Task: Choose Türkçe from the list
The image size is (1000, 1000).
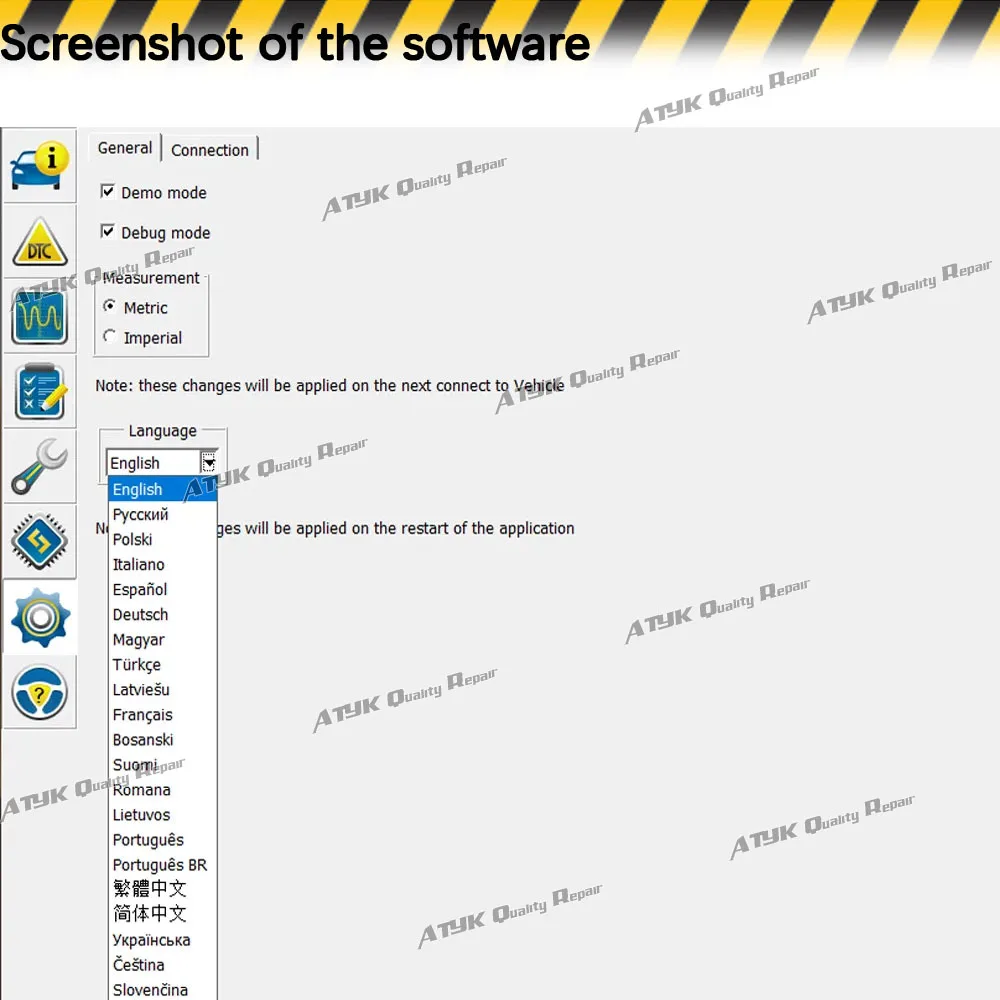Action: point(163,665)
